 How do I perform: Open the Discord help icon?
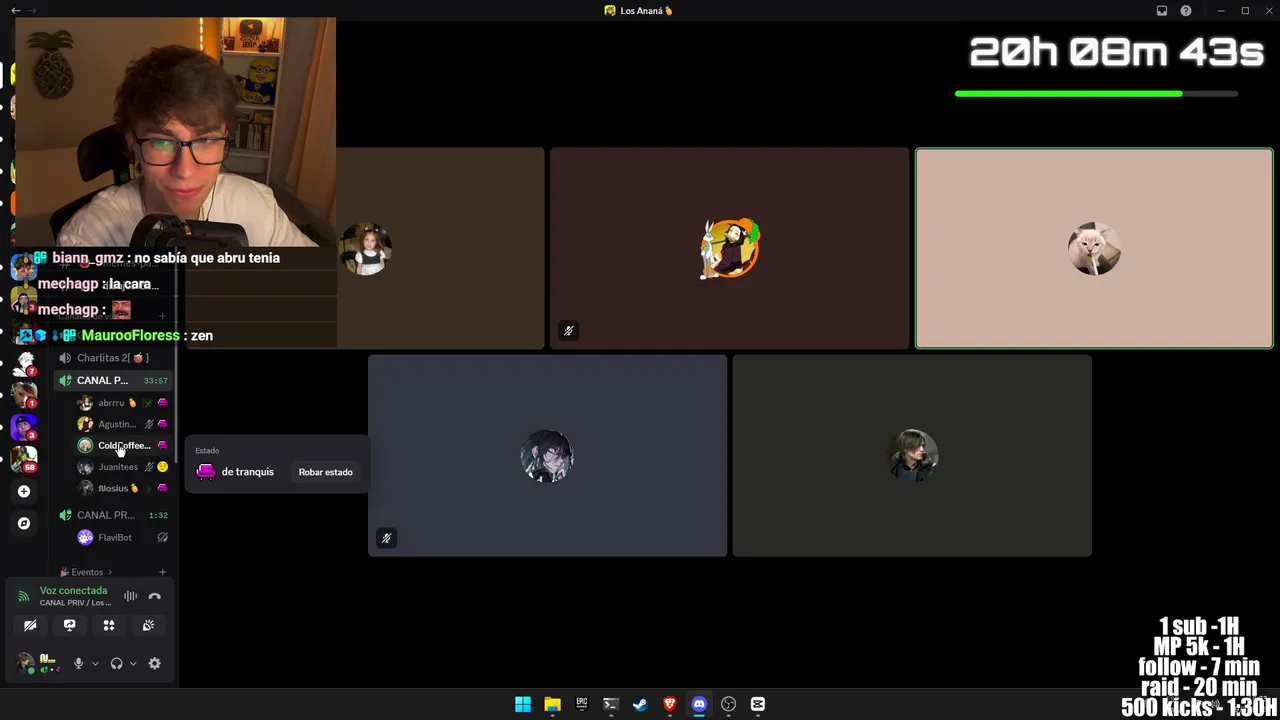tap(1186, 11)
